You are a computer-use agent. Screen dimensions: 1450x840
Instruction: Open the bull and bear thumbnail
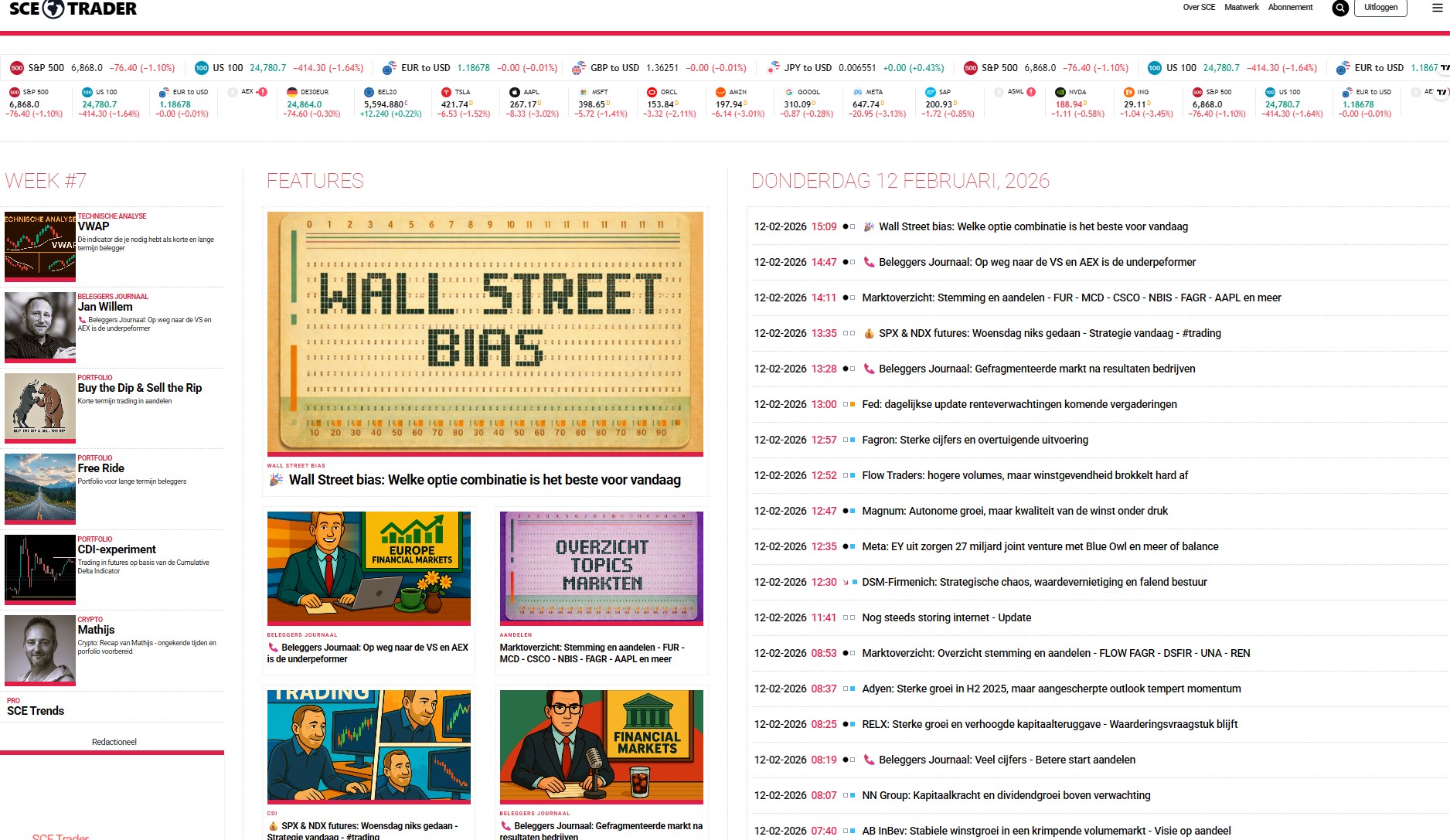click(40, 407)
